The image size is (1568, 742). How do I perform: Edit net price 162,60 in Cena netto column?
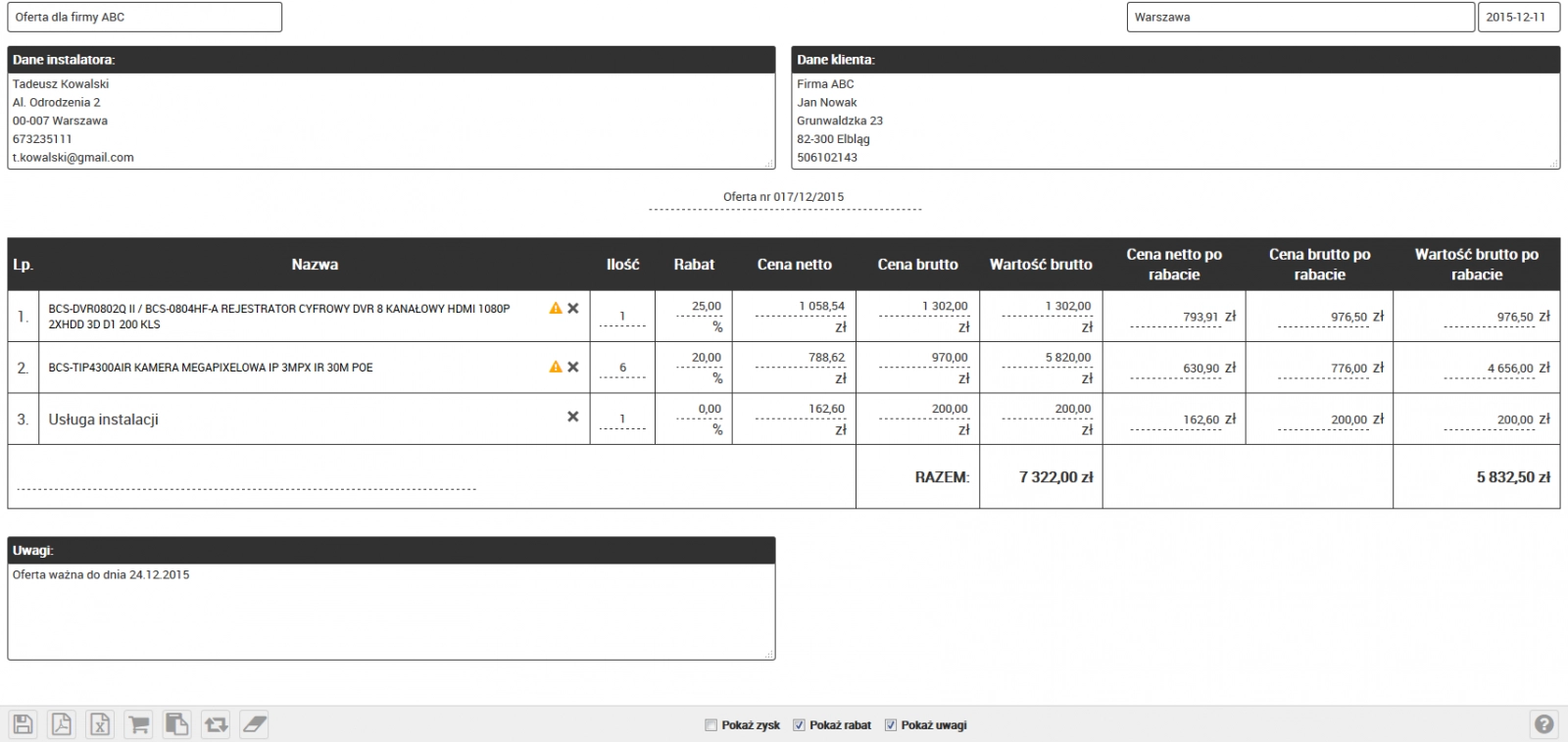tap(801, 409)
